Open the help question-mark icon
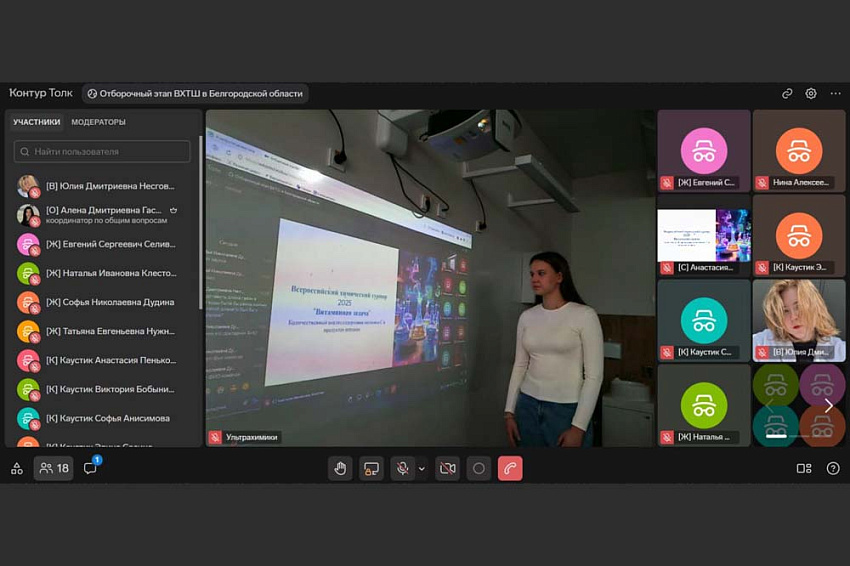Image resolution: width=850 pixels, height=566 pixels. coord(833,468)
